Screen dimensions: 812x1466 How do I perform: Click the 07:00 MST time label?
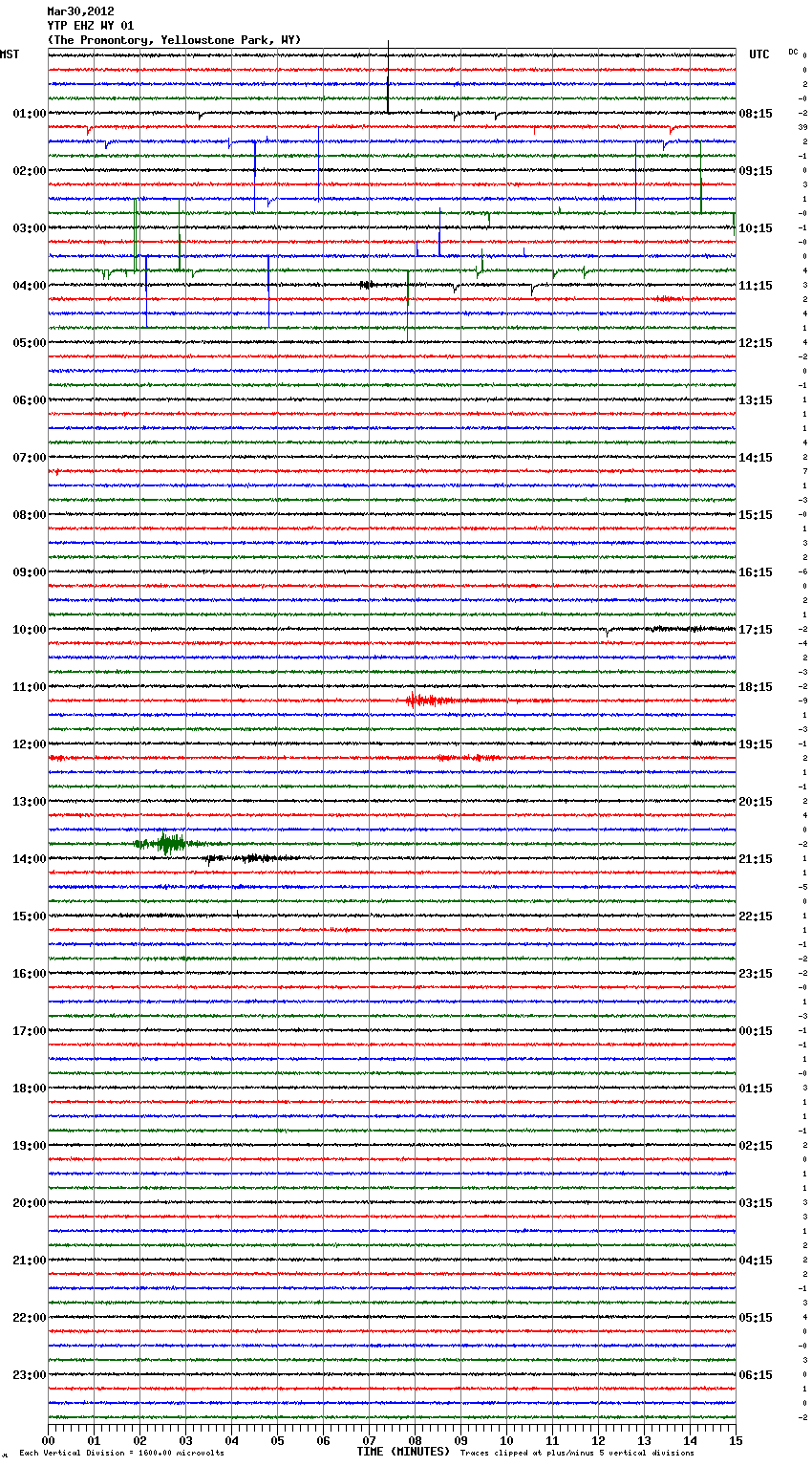tap(30, 457)
